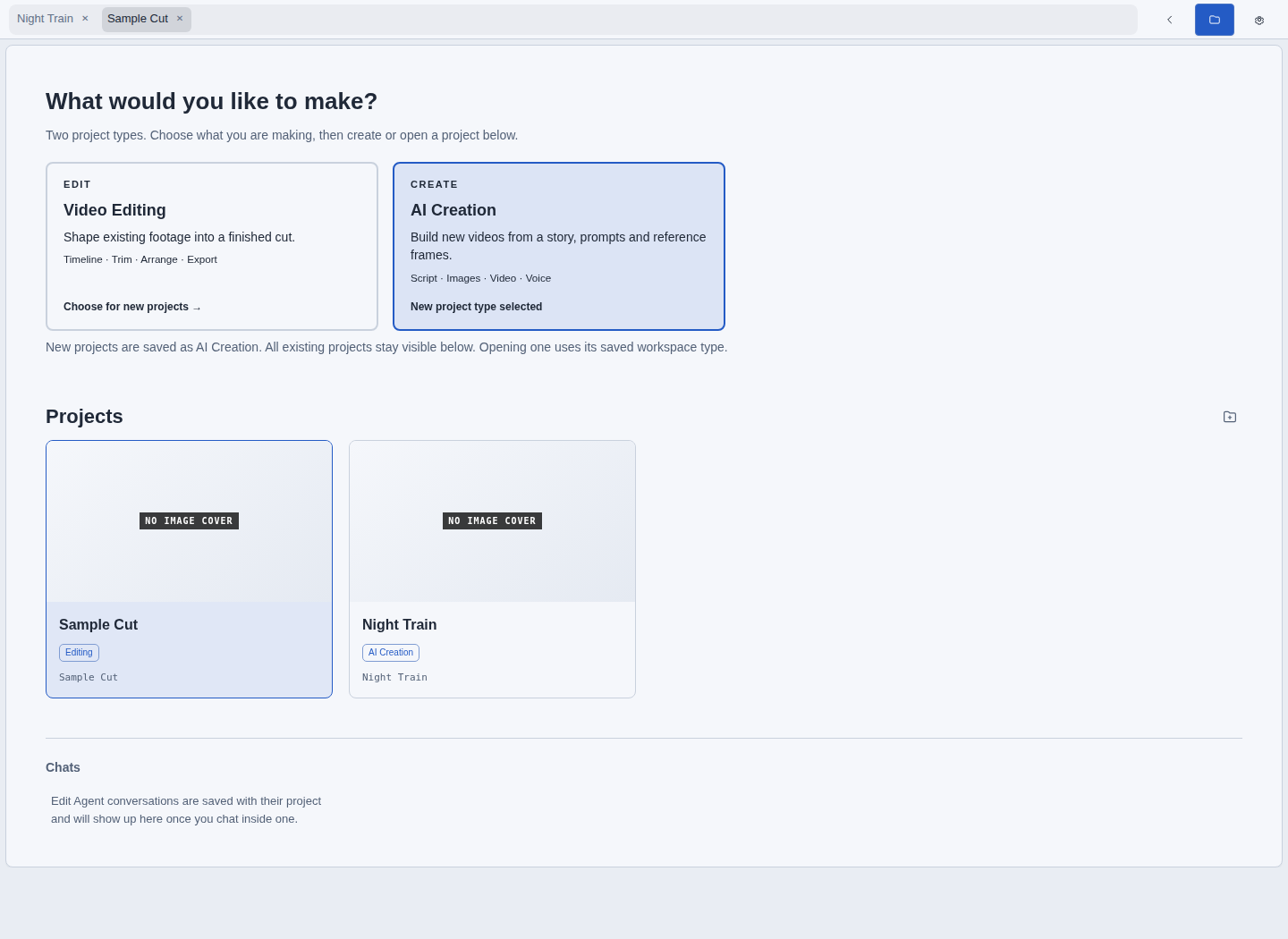Click the EDIT label above Video Editing
The height and width of the screenshot is (939, 1288).
tap(77, 184)
